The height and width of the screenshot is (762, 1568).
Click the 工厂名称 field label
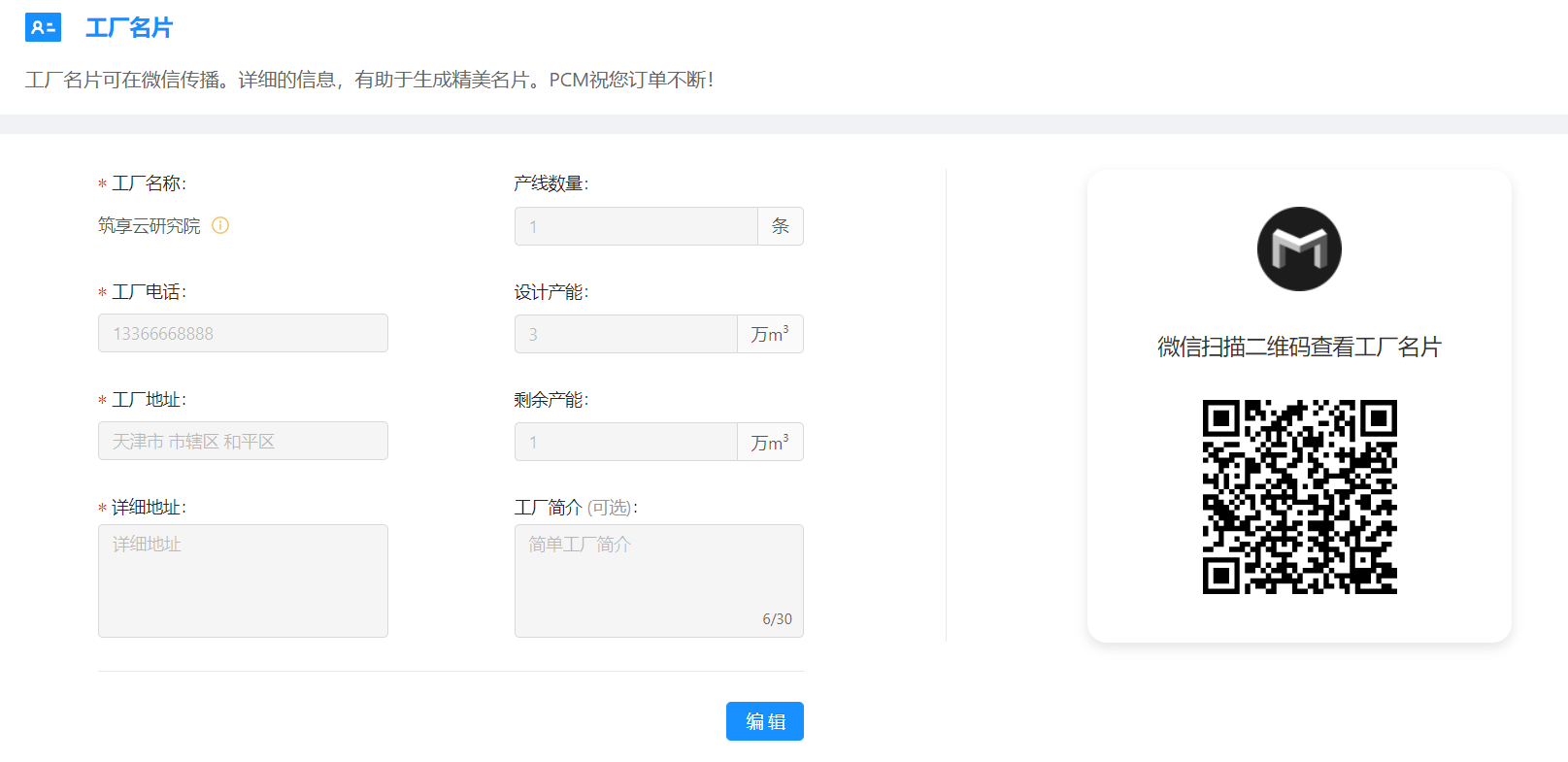[x=149, y=183]
